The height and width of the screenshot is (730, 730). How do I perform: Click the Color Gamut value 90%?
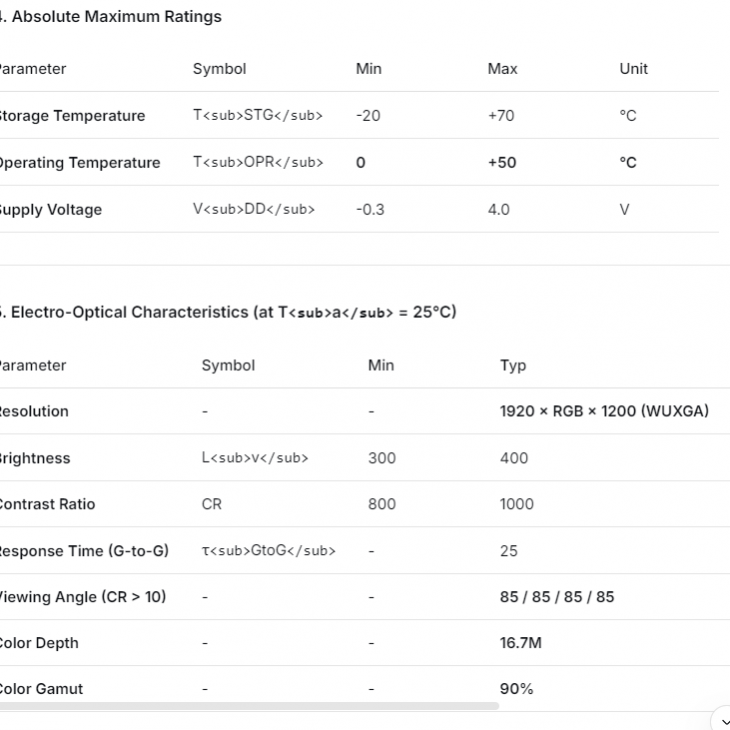tap(517, 689)
